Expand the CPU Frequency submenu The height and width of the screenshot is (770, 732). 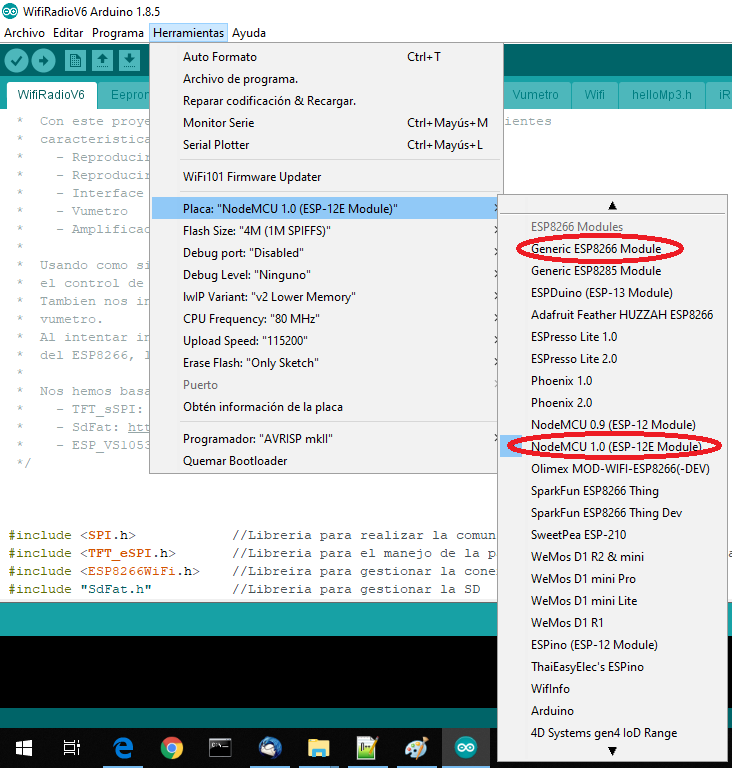(326, 319)
